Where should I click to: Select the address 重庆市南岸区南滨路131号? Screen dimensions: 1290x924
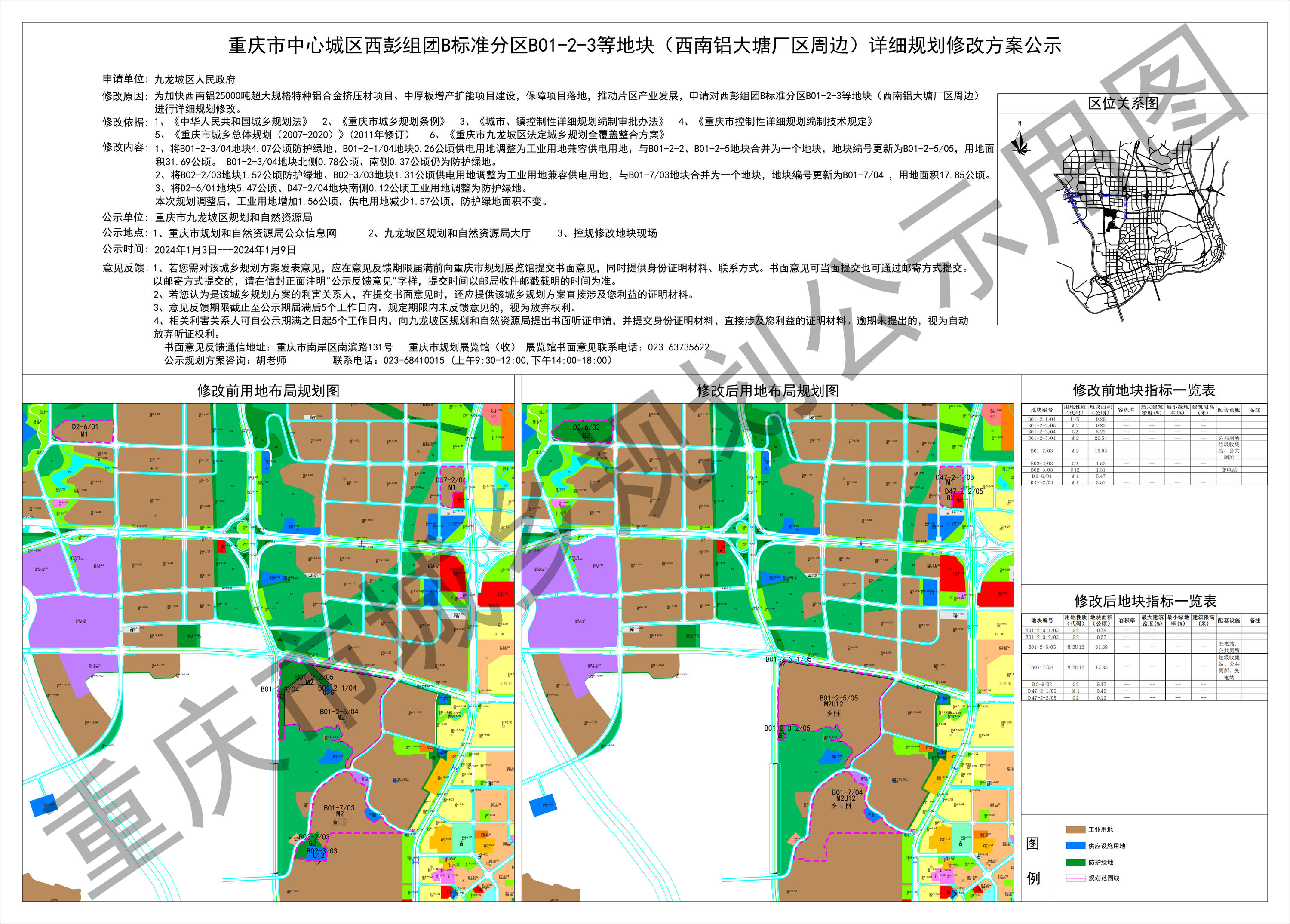[x=335, y=347]
